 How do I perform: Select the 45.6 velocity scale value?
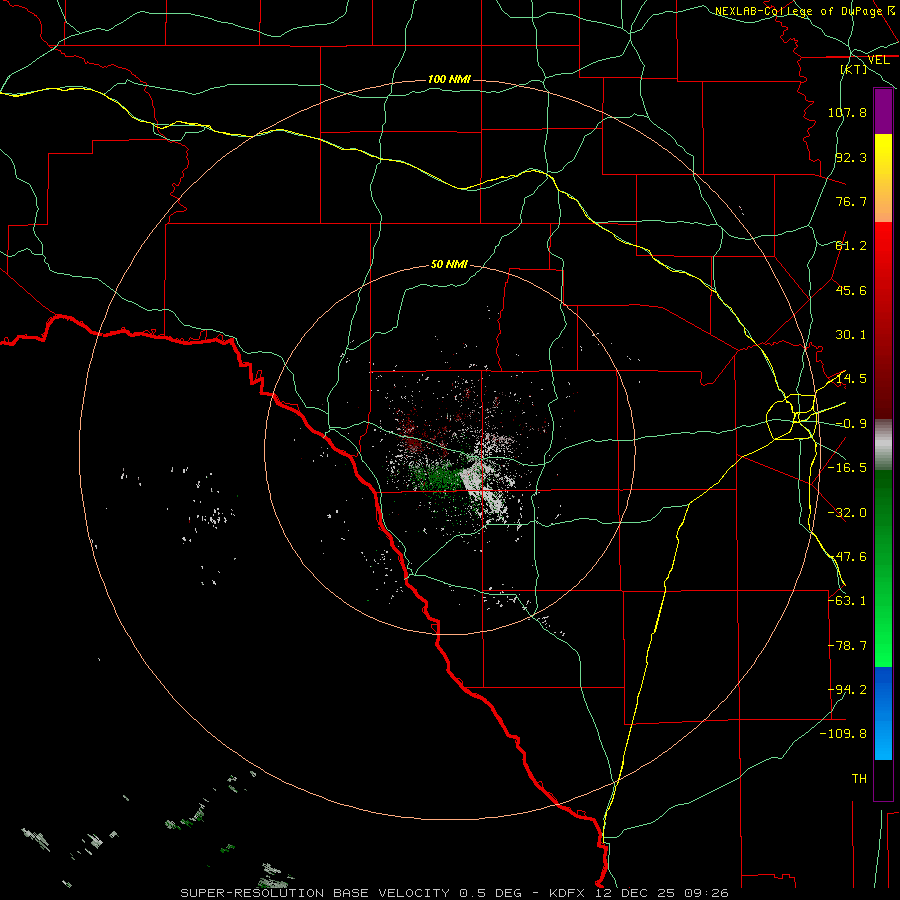851,290
